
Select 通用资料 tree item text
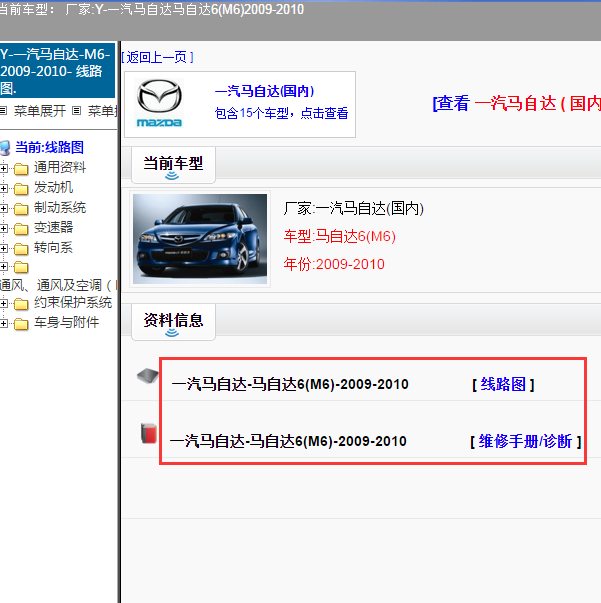pyautogui.click(x=60, y=167)
